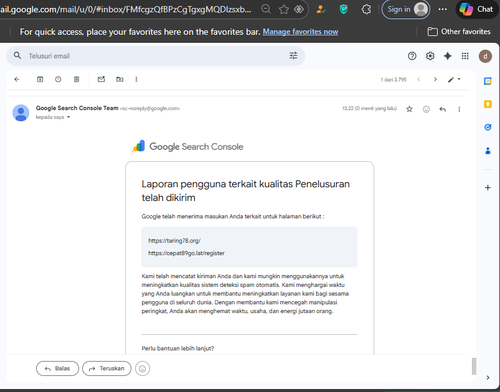Image resolution: width=500 pixels, height=392 pixels.
Task: Click the orange person extension icon
Action: (x=321, y=9)
